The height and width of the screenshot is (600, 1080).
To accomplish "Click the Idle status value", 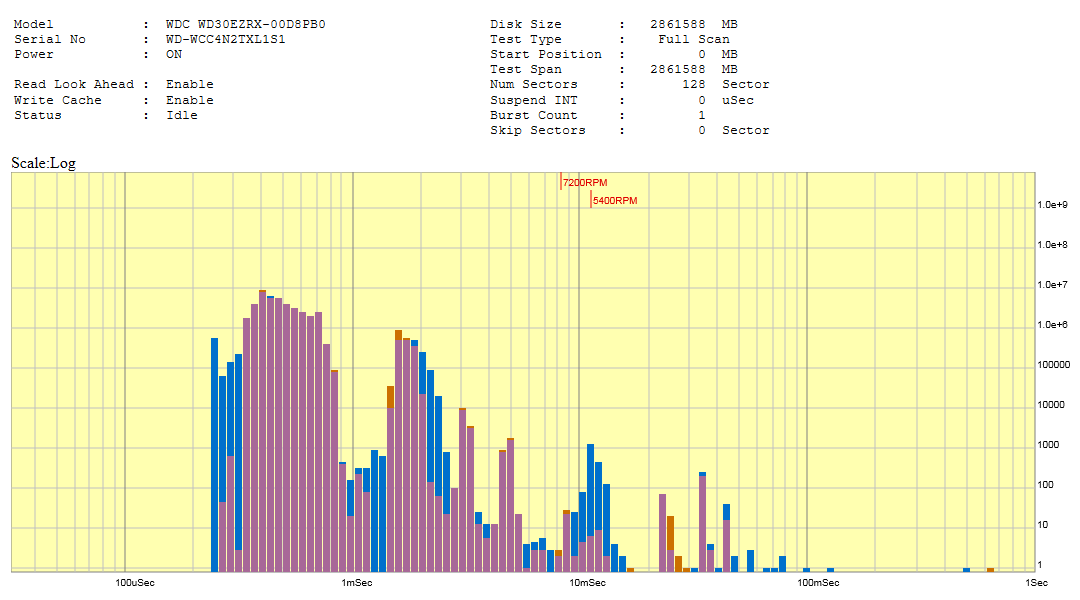I will pyautogui.click(x=182, y=115).
